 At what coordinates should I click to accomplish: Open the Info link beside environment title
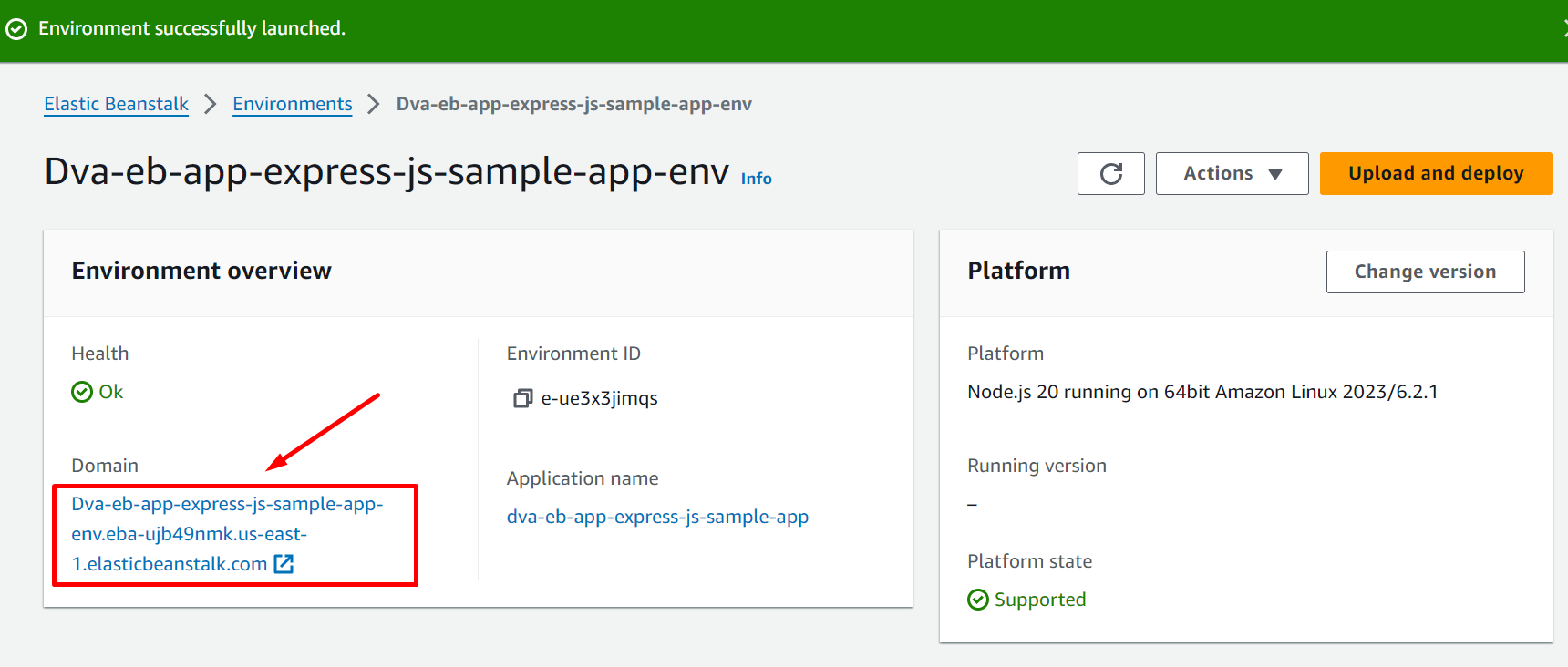(756, 179)
